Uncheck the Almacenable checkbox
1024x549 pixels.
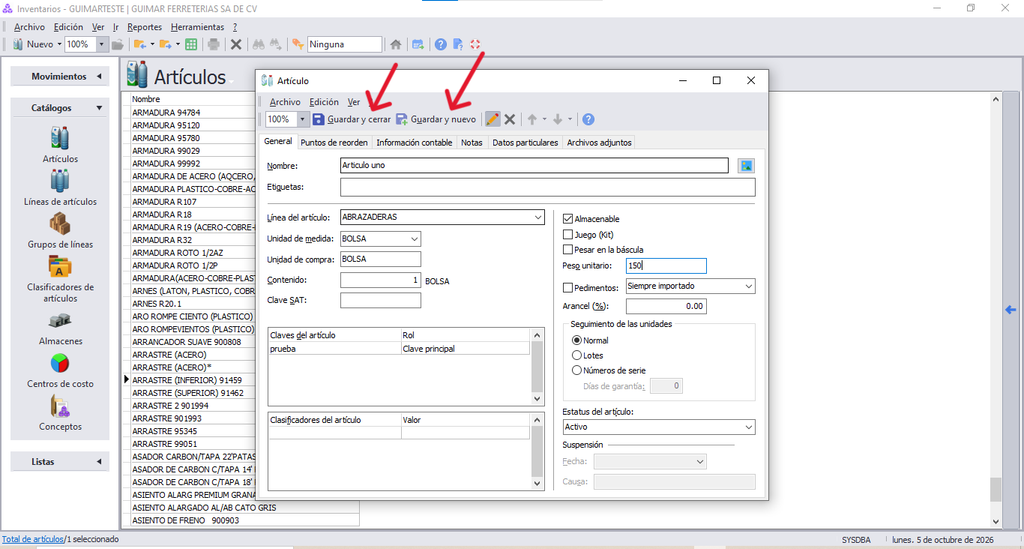[x=568, y=219]
